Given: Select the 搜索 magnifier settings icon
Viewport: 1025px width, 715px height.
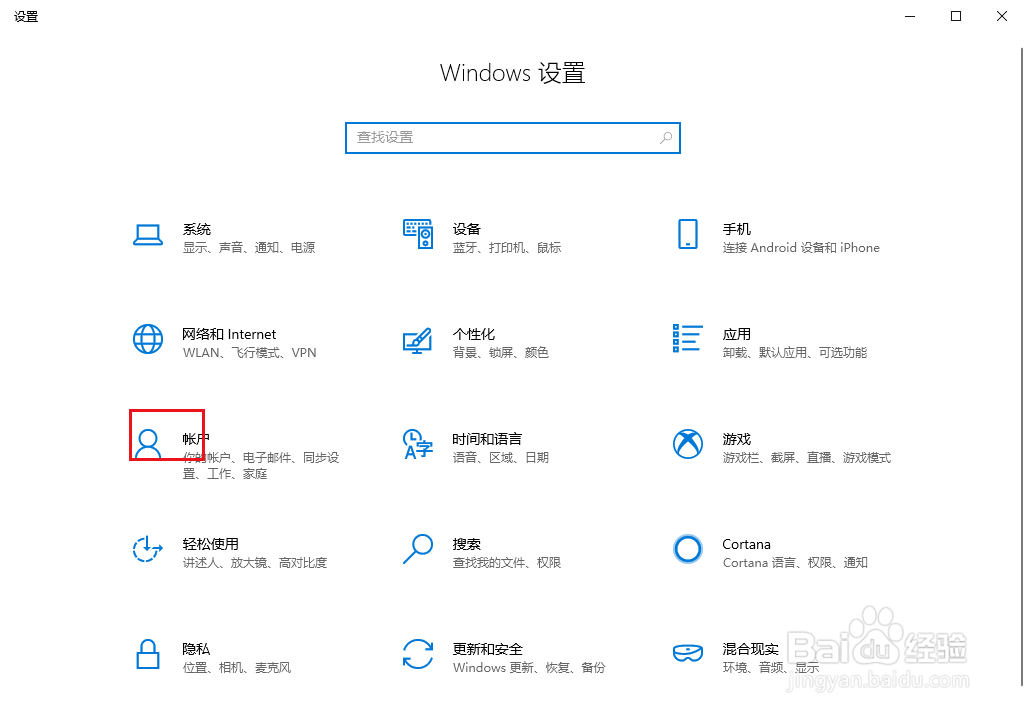Looking at the screenshot, I should [417, 549].
